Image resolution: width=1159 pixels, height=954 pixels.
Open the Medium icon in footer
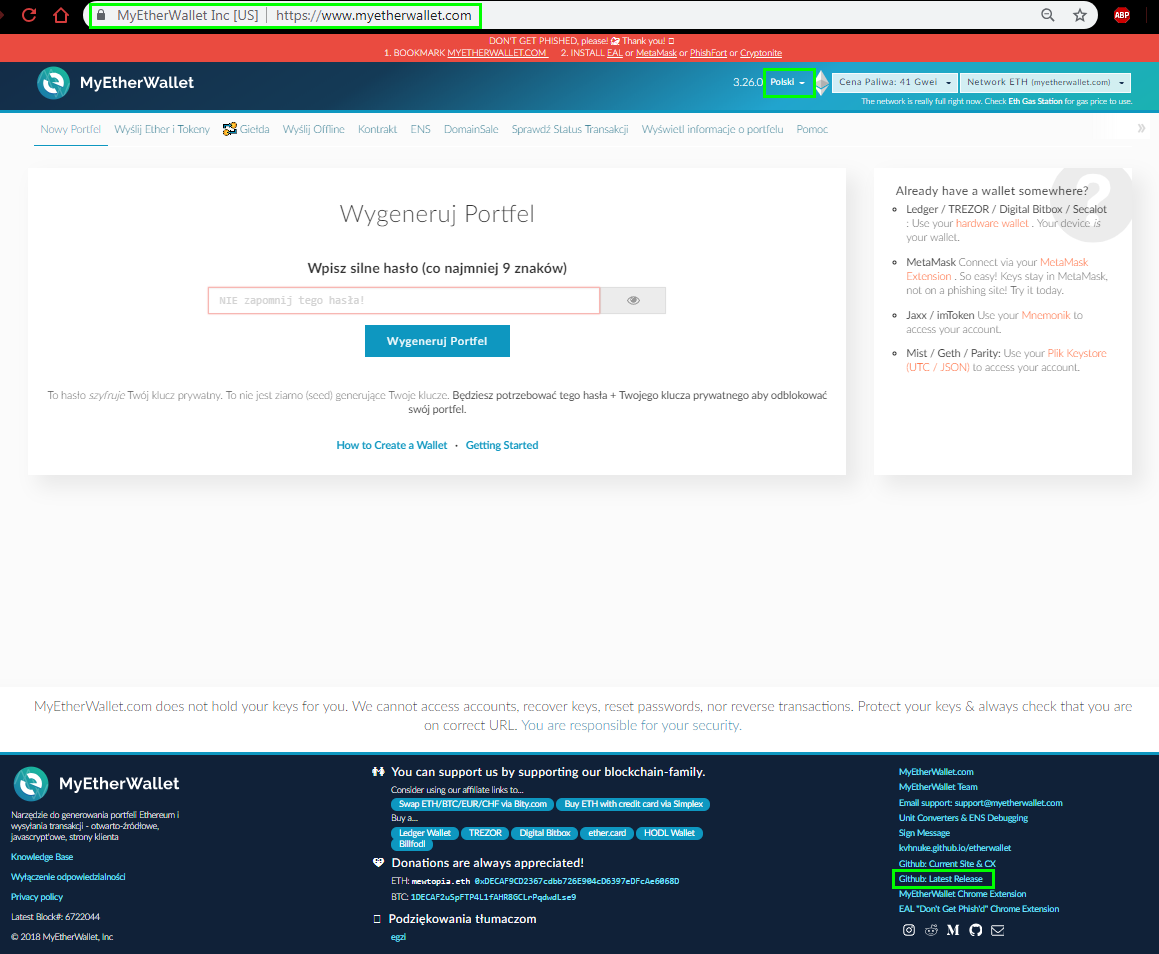[x=954, y=930]
